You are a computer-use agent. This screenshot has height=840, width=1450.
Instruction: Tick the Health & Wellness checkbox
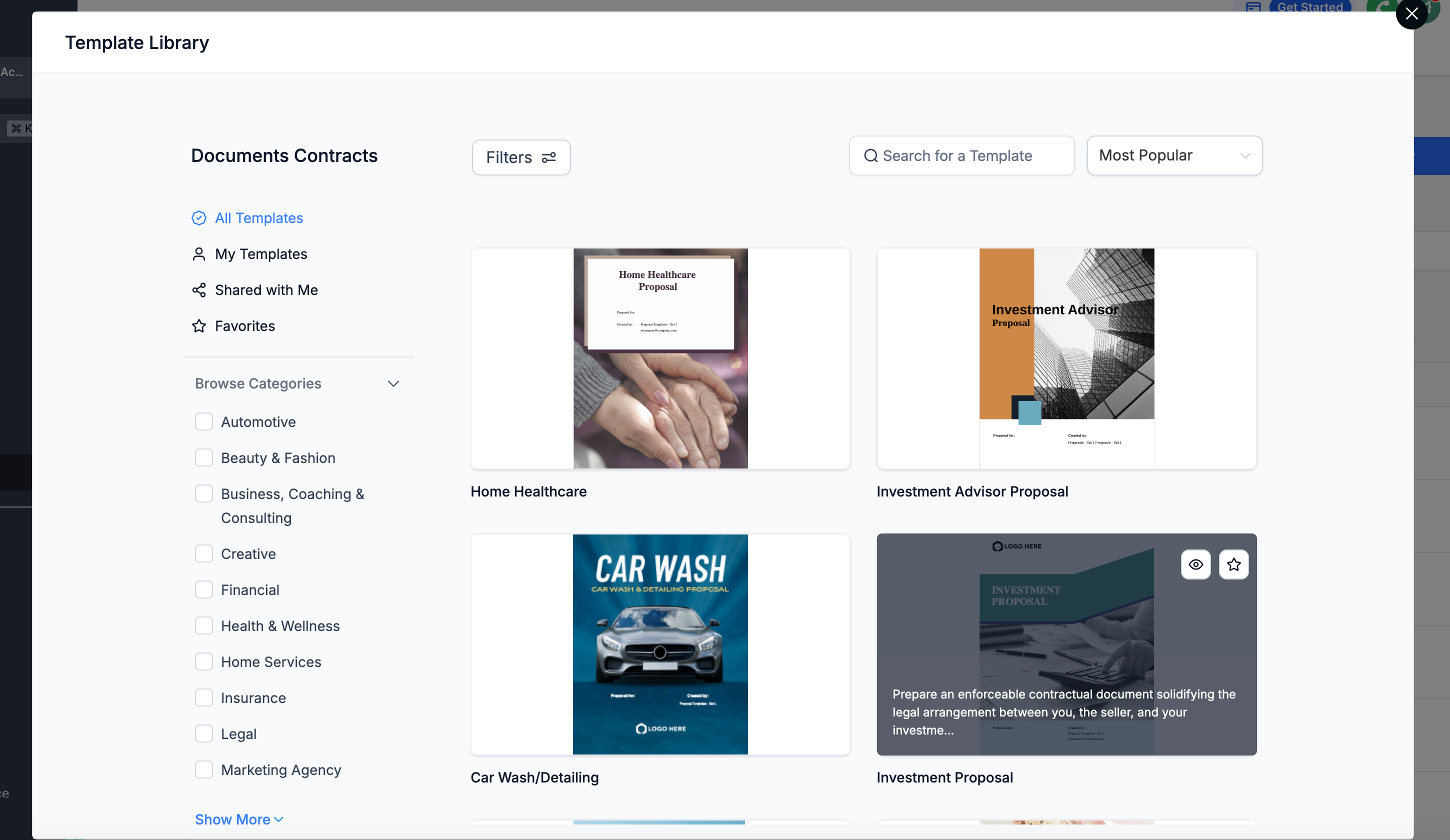coord(203,626)
